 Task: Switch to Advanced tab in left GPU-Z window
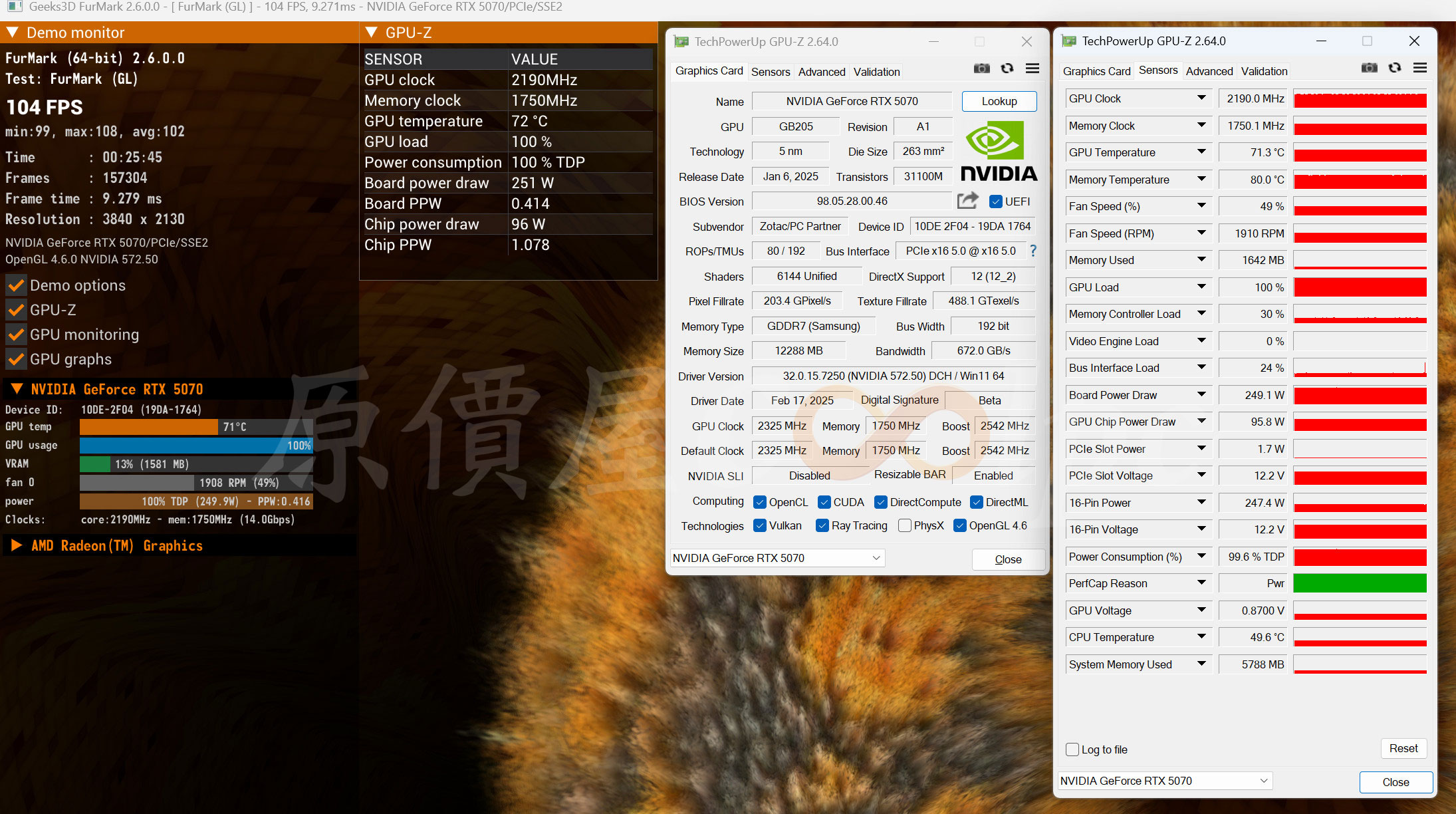pyautogui.click(x=822, y=72)
